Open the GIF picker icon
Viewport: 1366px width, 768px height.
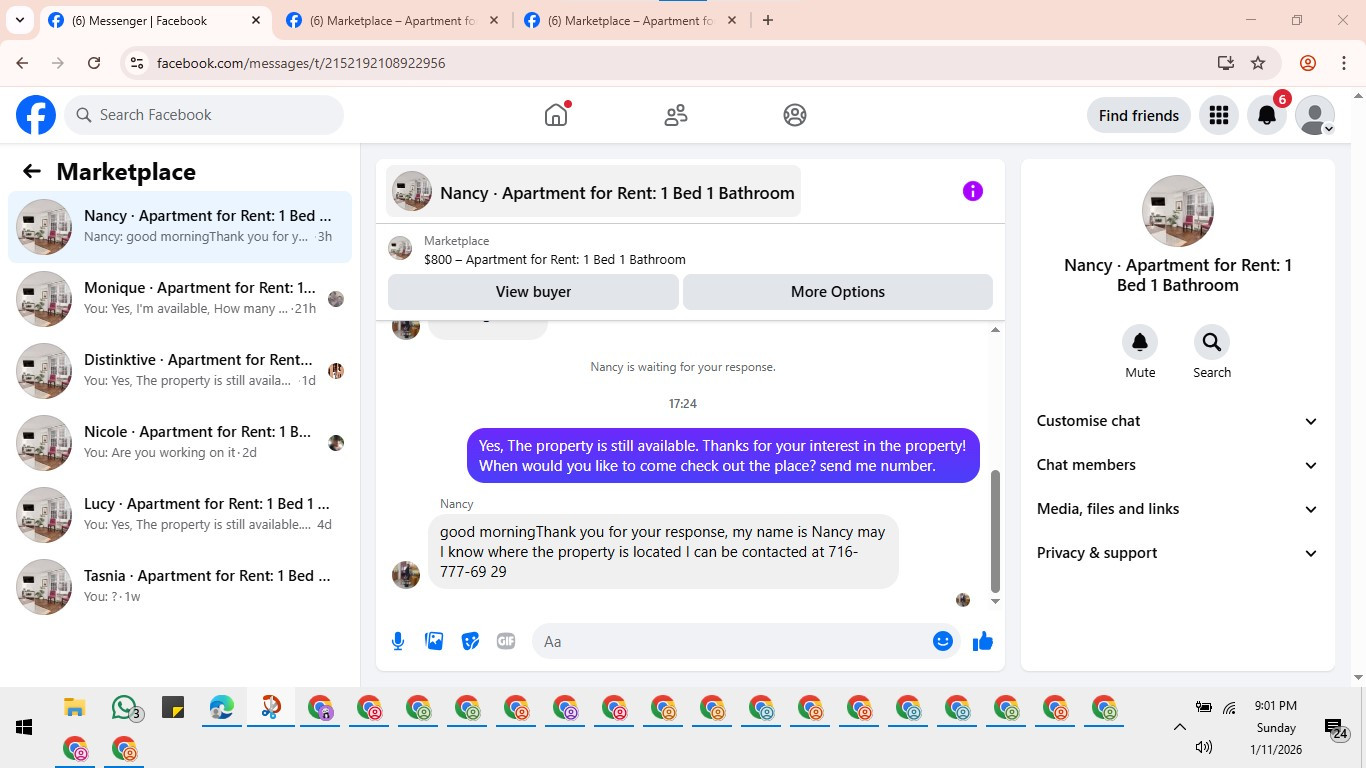tap(506, 641)
